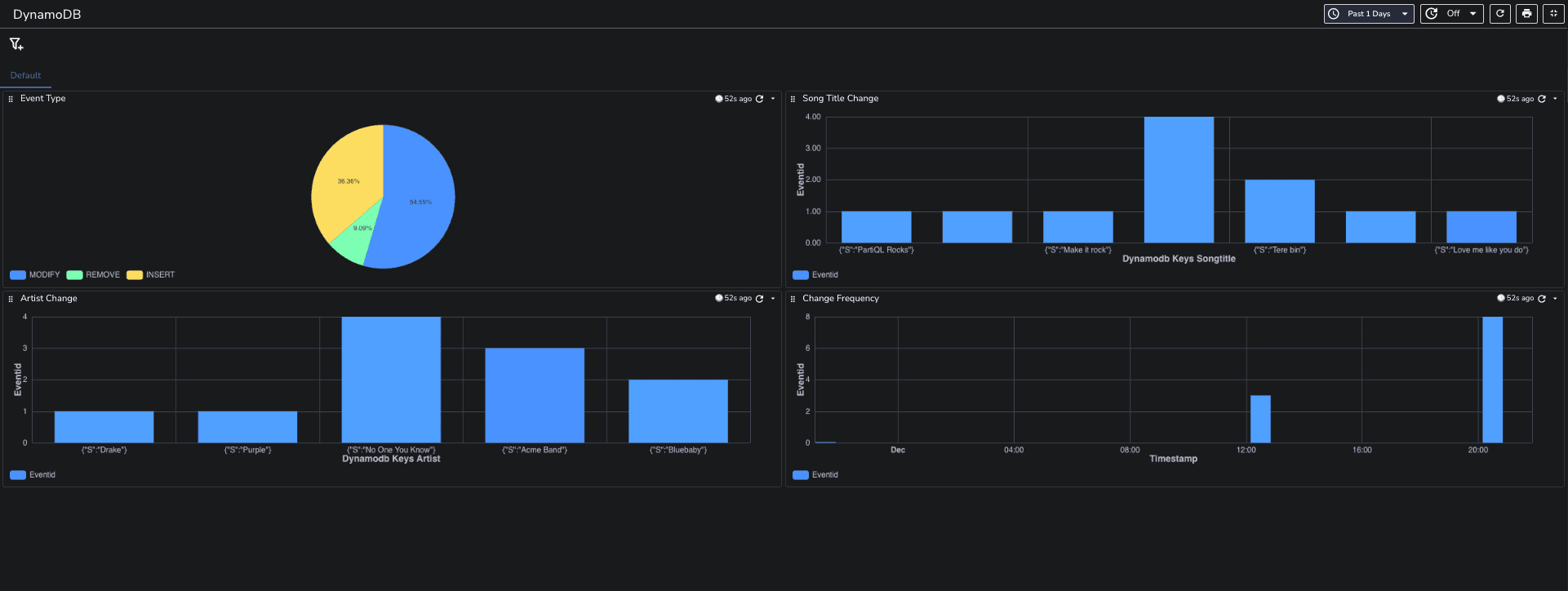Toggle REMOVE series in pie legend

(x=93, y=275)
